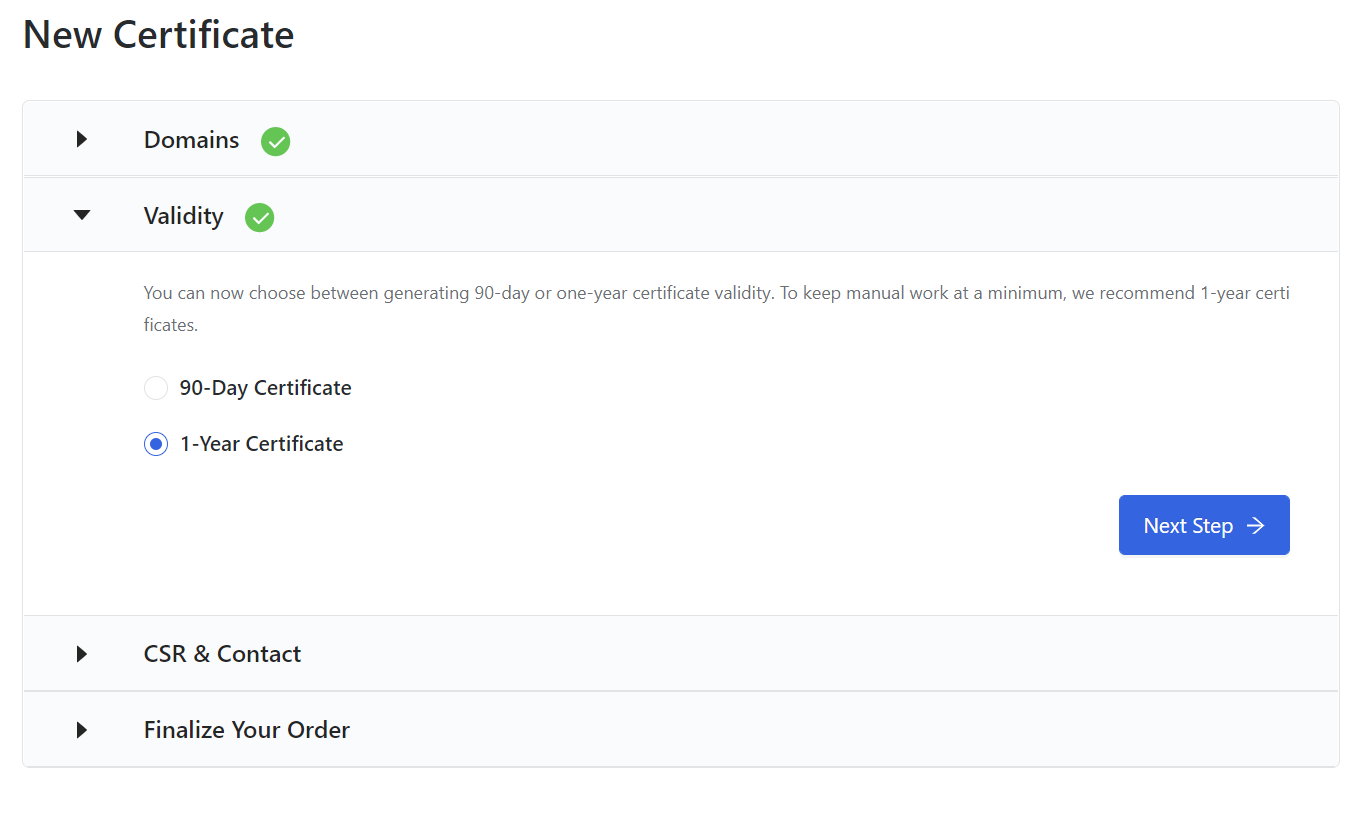Open the Finalize Your Order step title
This screenshot has height=839, width=1354.
click(x=246, y=730)
